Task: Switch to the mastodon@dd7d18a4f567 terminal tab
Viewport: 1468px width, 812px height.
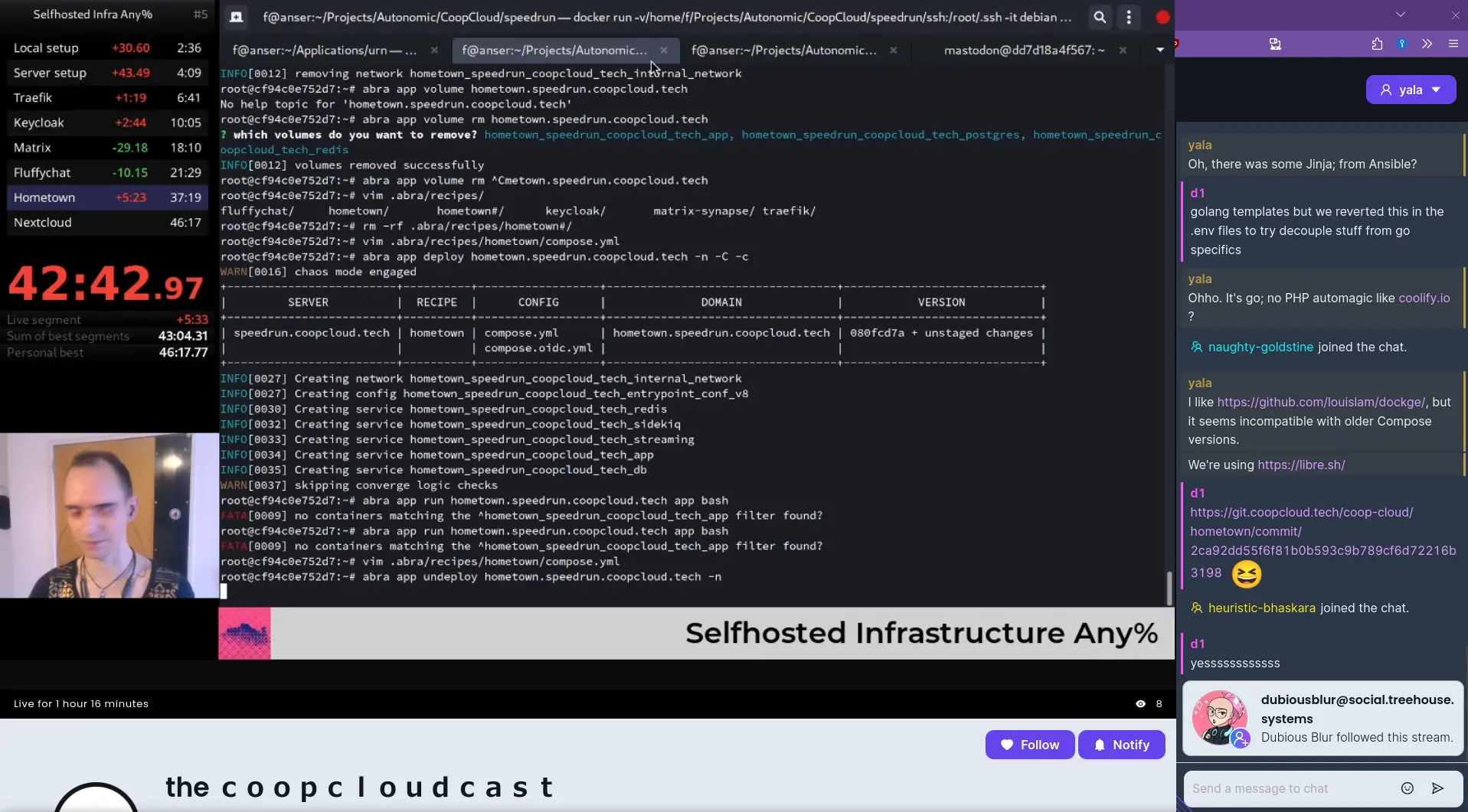Action: click(1024, 50)
